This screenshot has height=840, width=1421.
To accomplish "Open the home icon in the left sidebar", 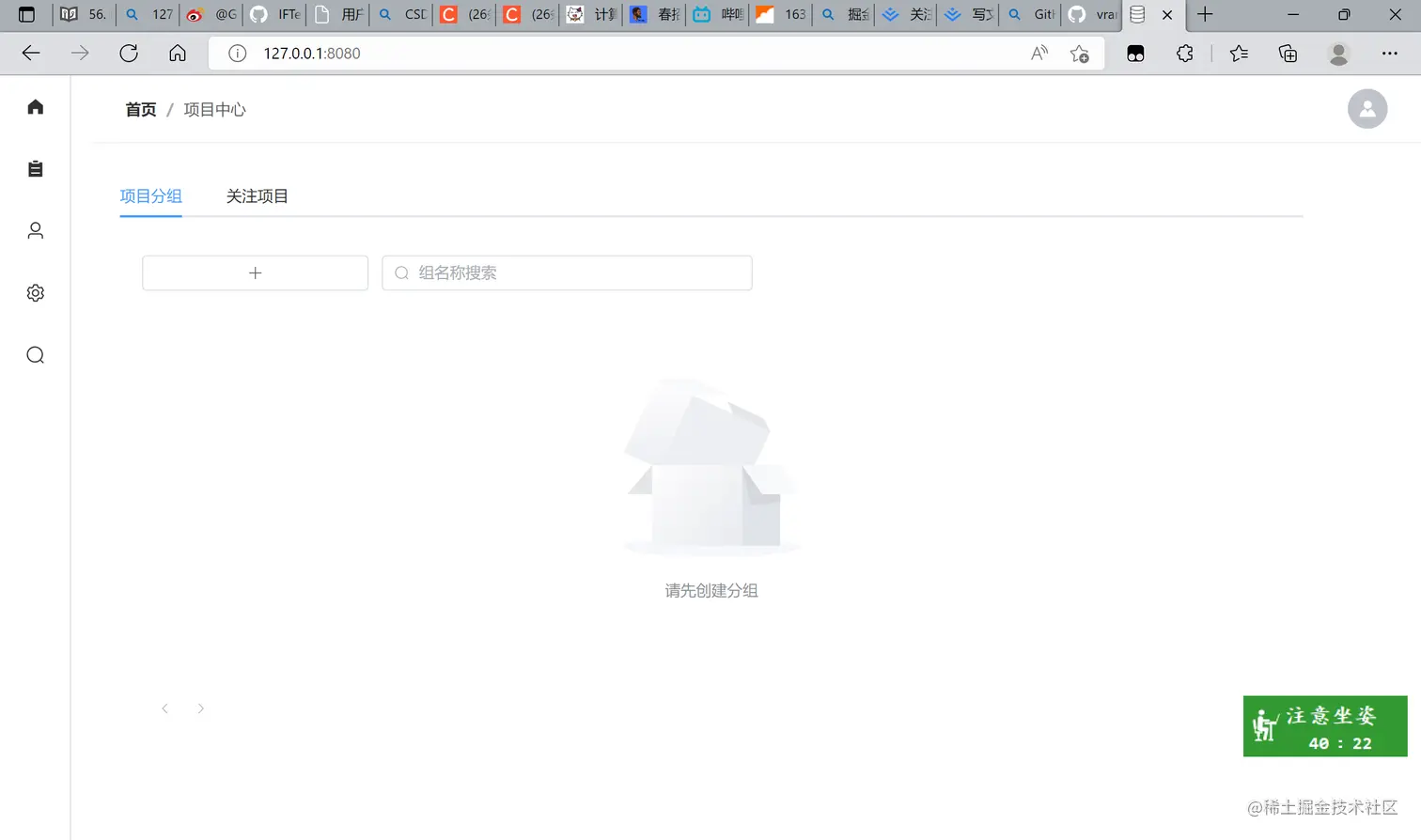I will (36, 106).
